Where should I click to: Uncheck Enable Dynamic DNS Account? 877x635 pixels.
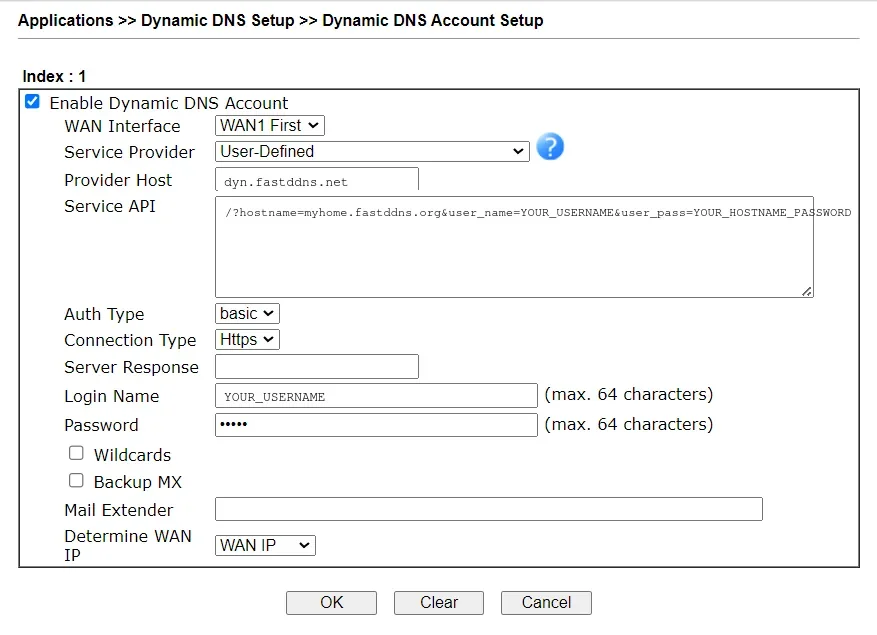[x=32, y=101]
